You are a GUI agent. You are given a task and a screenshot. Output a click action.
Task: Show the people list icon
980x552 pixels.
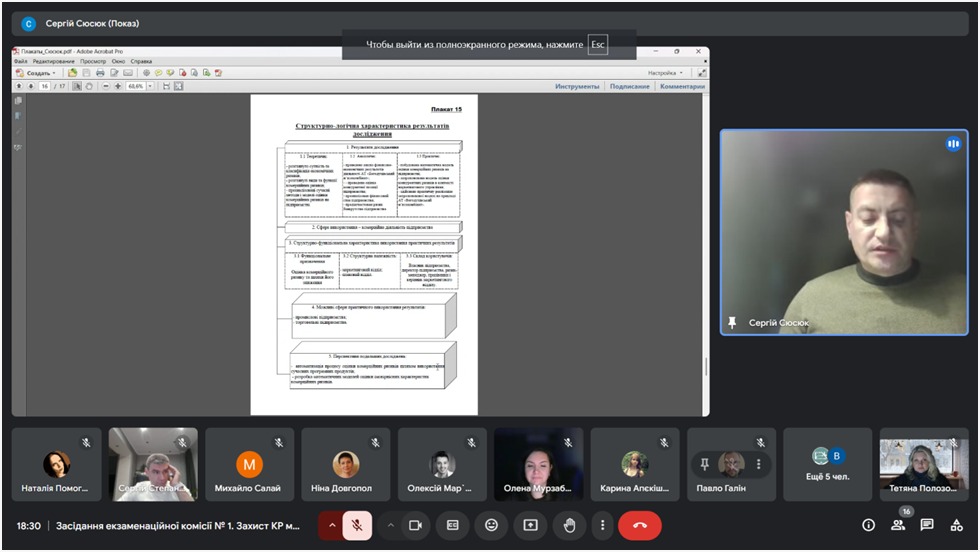click(x=898, y=525)
